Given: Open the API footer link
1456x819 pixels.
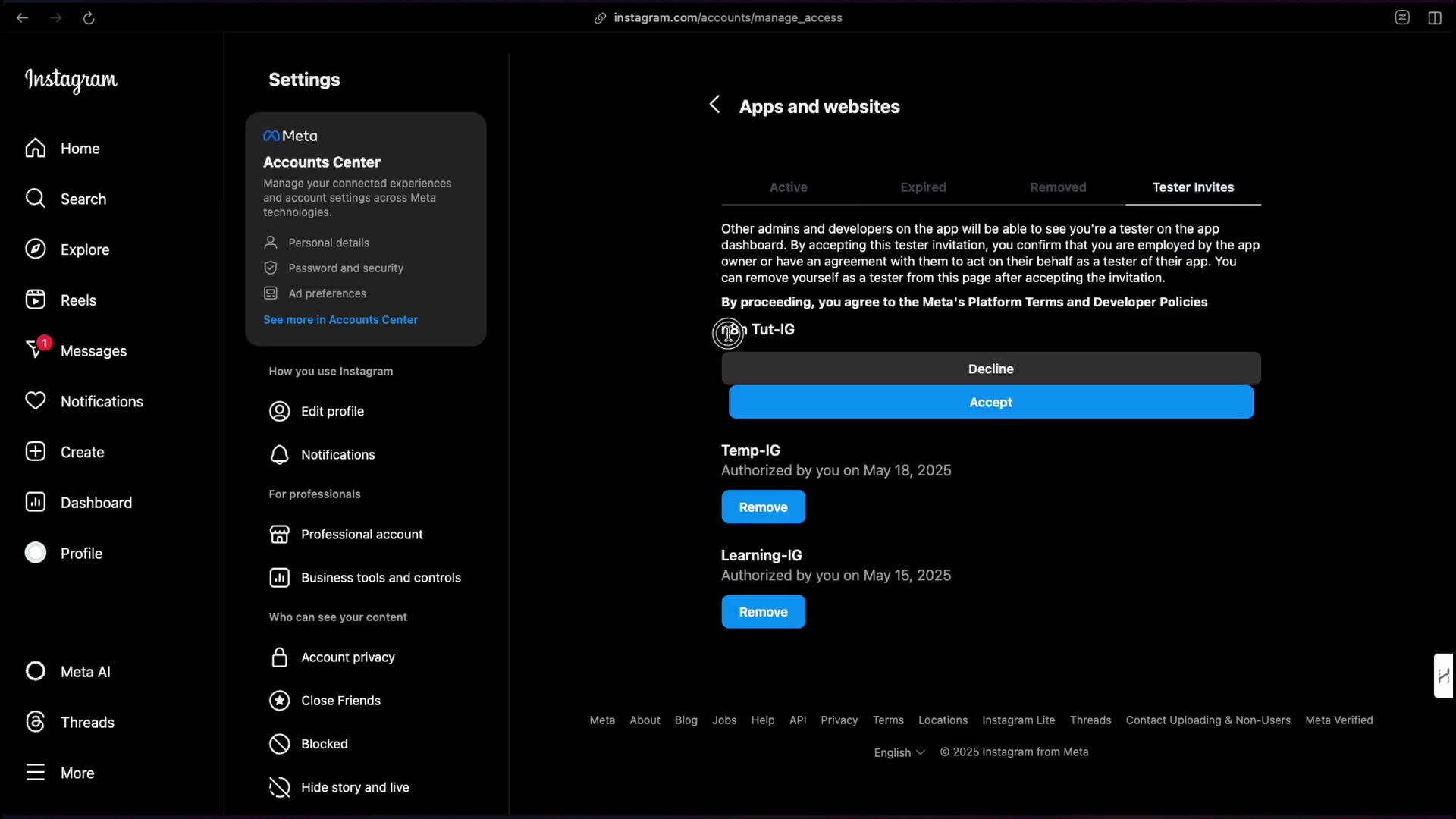Looking at the screenshot, I should click(798, 720).
